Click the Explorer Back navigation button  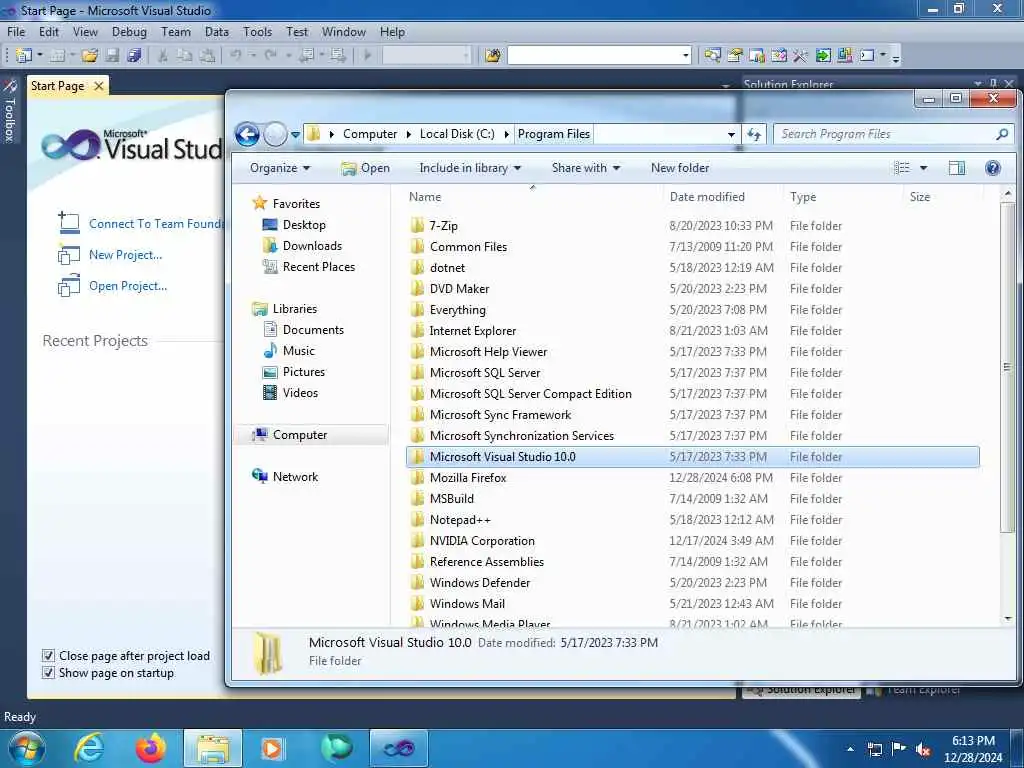coord(248,135)
